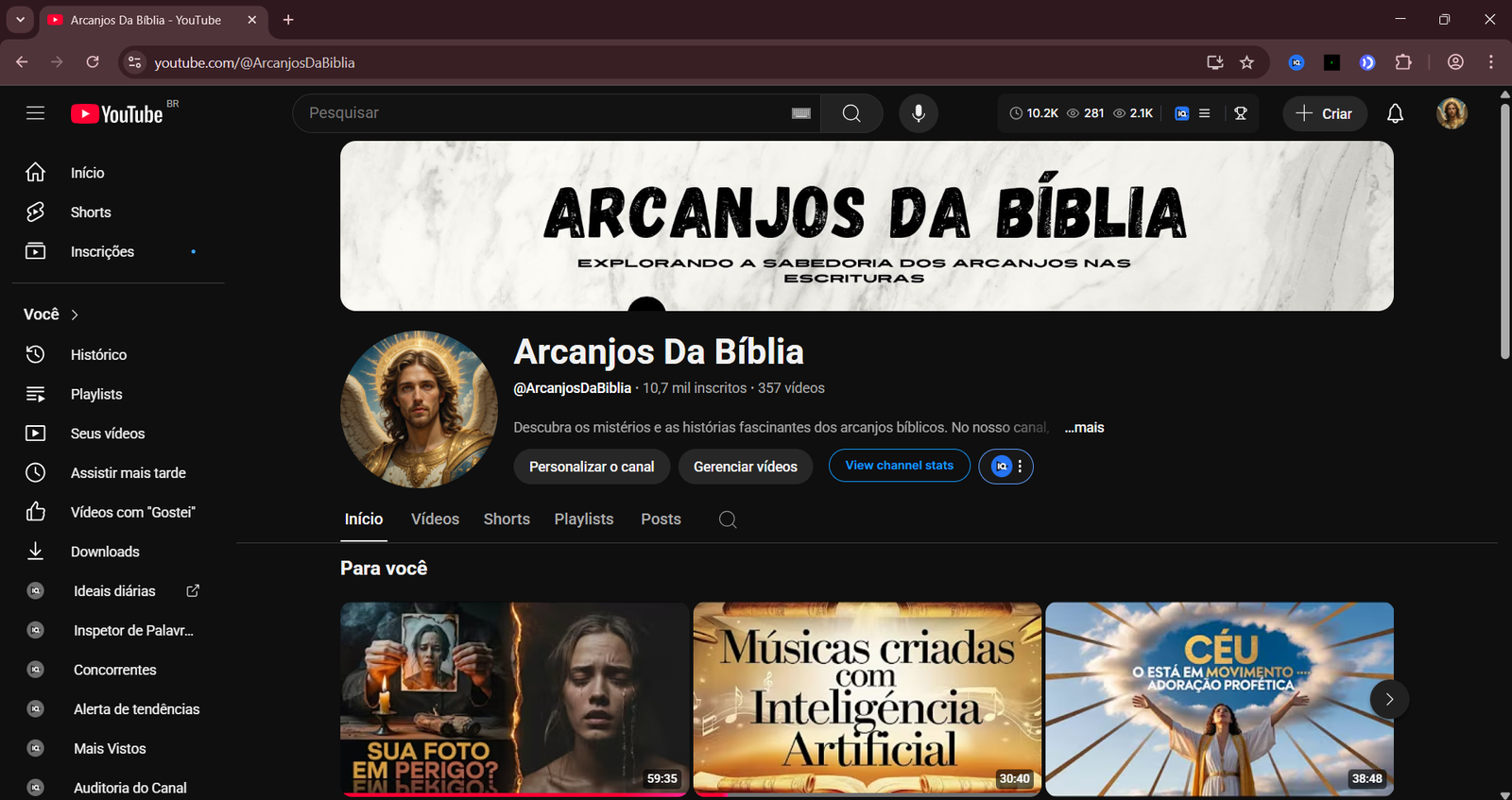Open Assistir mais tarde

(118, 472)
